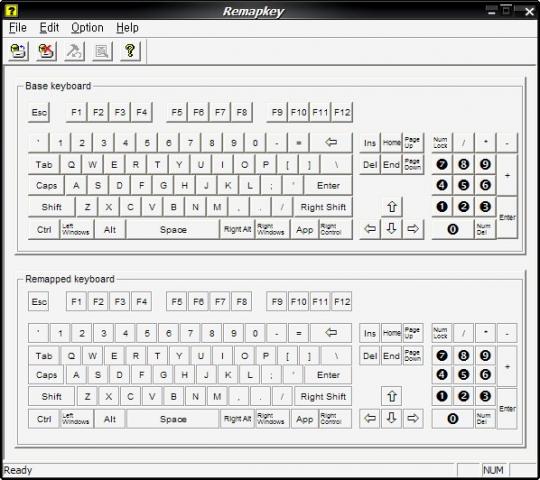Click the App key on Base keyboard
This screenshot has width=540, height=480.
304,229
